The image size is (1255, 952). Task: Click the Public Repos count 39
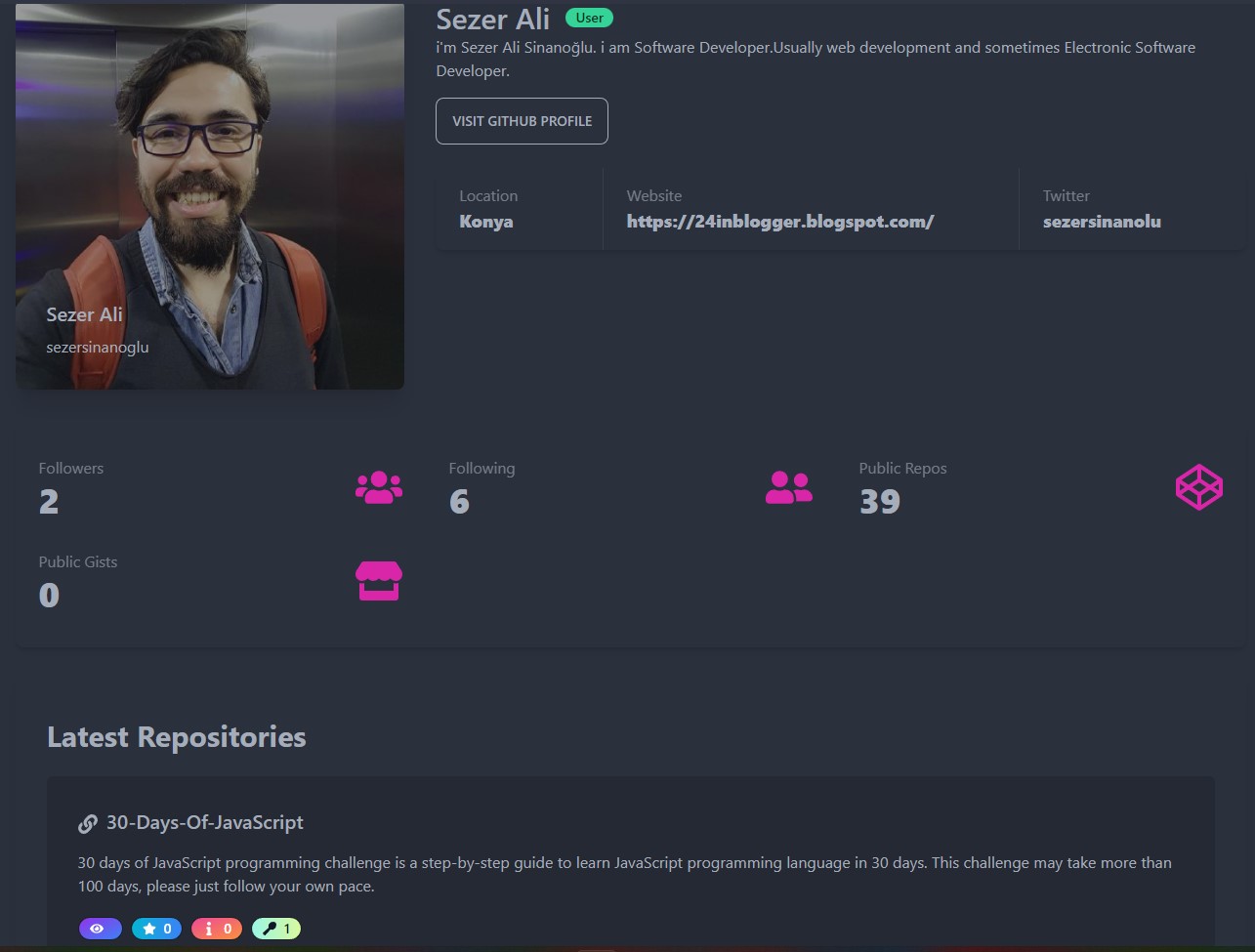pyautogui.click(x=880, y=502)
